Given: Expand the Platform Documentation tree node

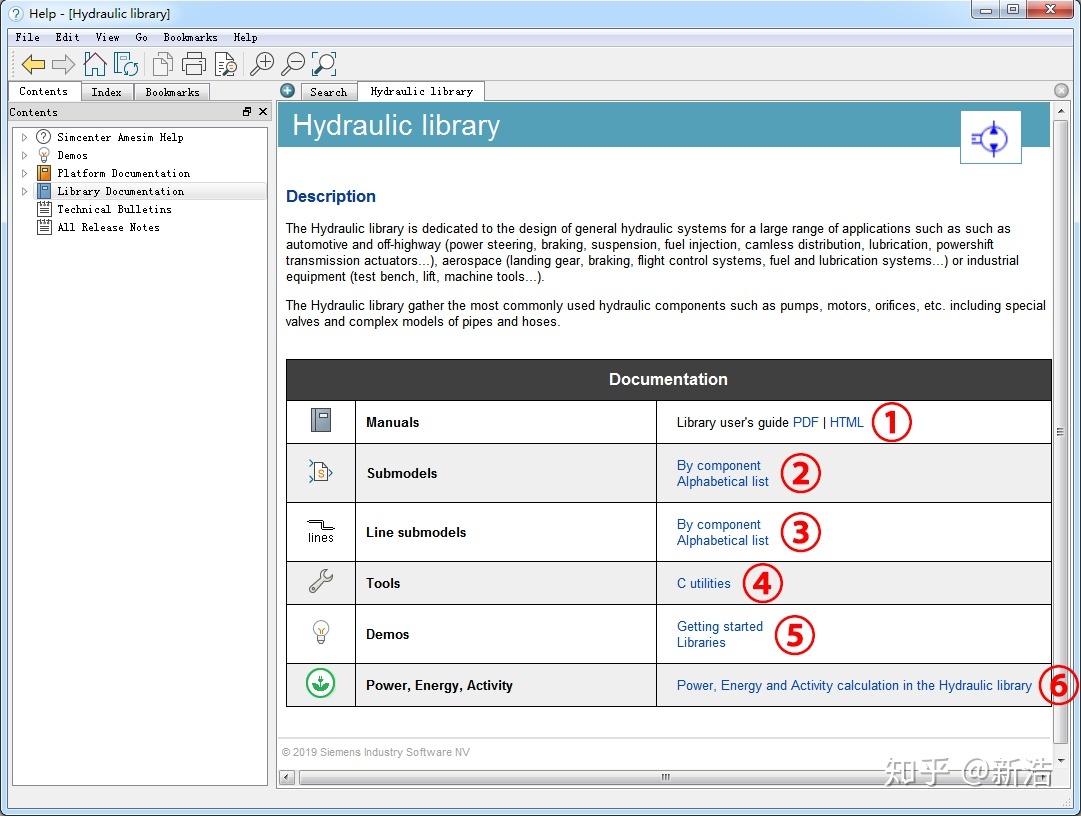Looking at the screenshot, I should 24,173.
